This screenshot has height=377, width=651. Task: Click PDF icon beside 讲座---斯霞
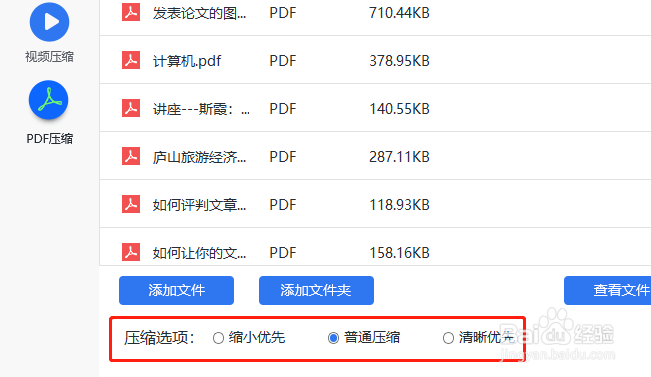point(131,108)
